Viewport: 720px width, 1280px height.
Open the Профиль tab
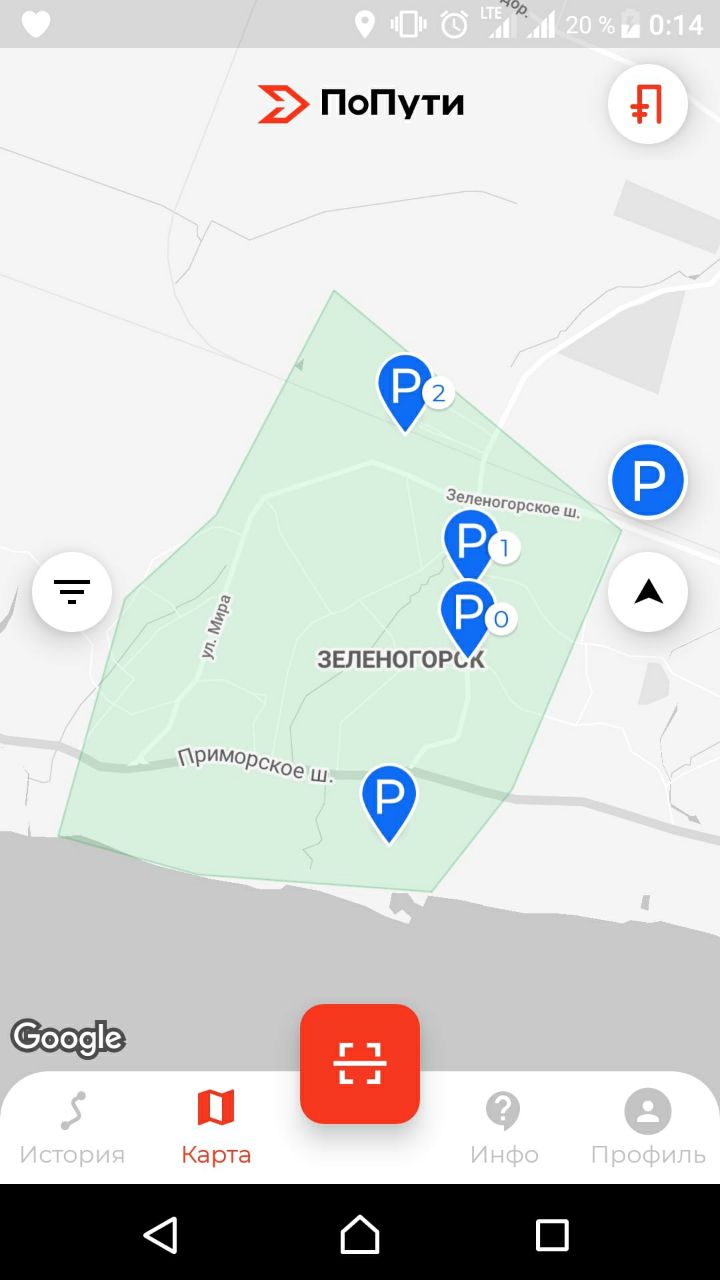click(x=648, y=1128)
